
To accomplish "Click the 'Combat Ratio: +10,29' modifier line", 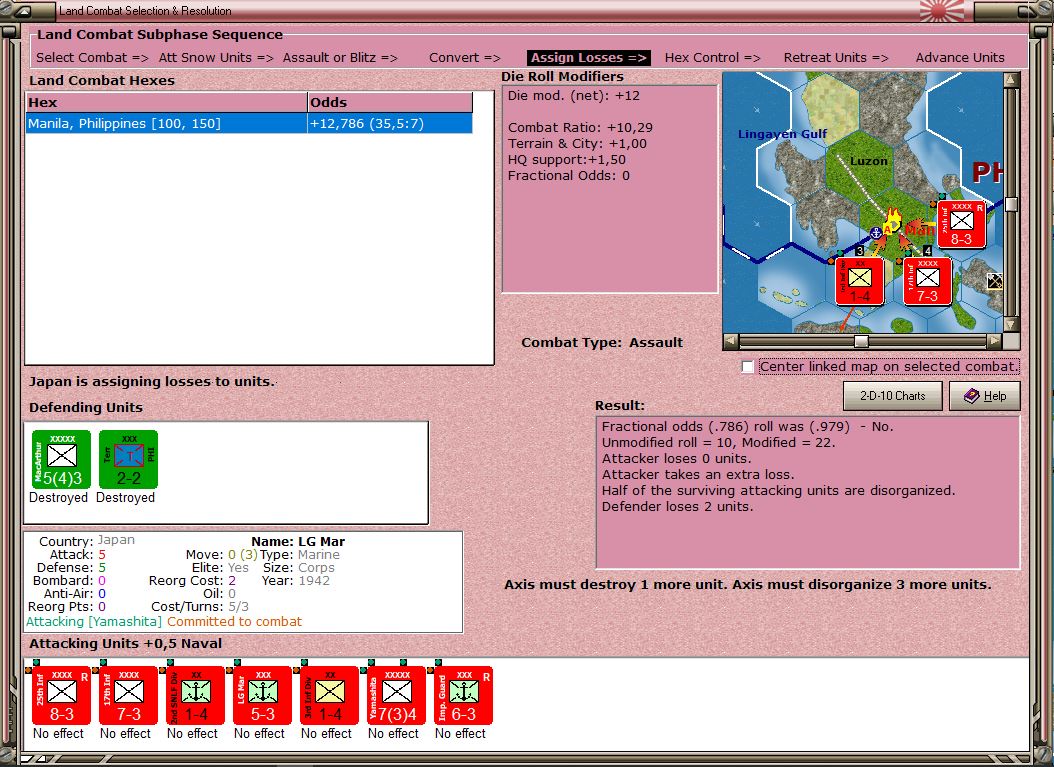I will 580,128.
